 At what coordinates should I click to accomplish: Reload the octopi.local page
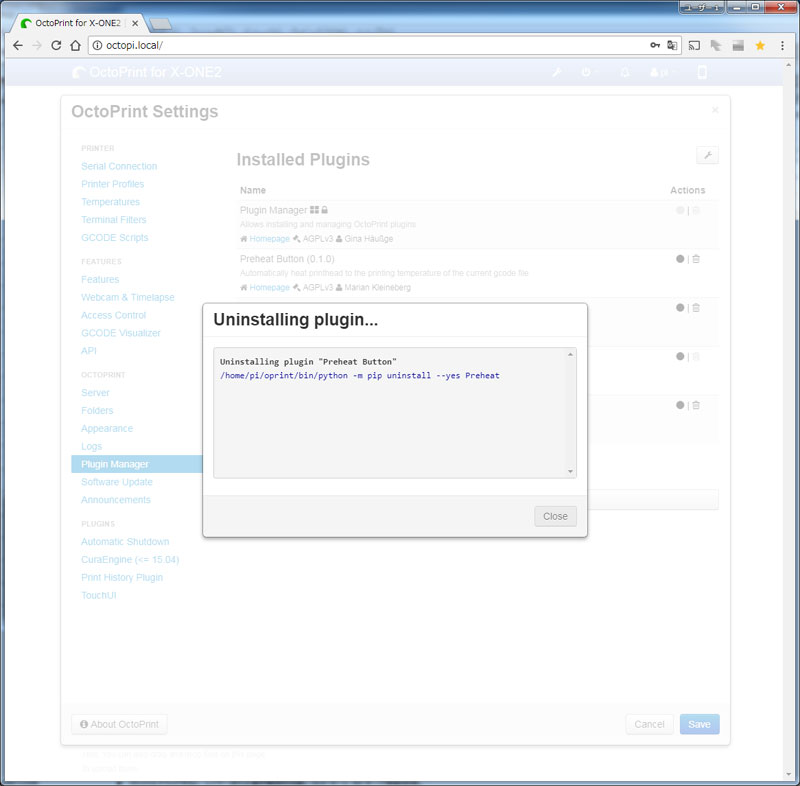56,45
